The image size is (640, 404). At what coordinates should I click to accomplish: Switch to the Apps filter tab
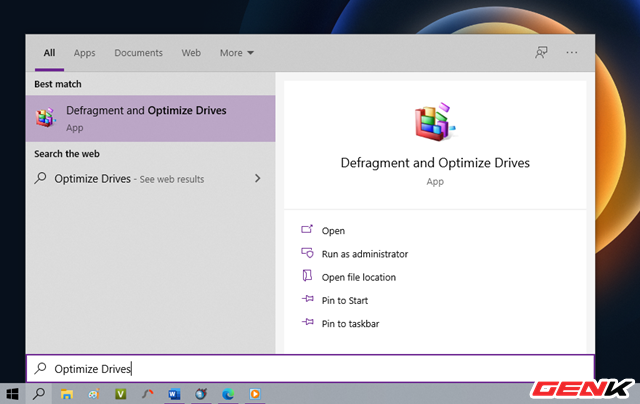(x=84, y=53)
